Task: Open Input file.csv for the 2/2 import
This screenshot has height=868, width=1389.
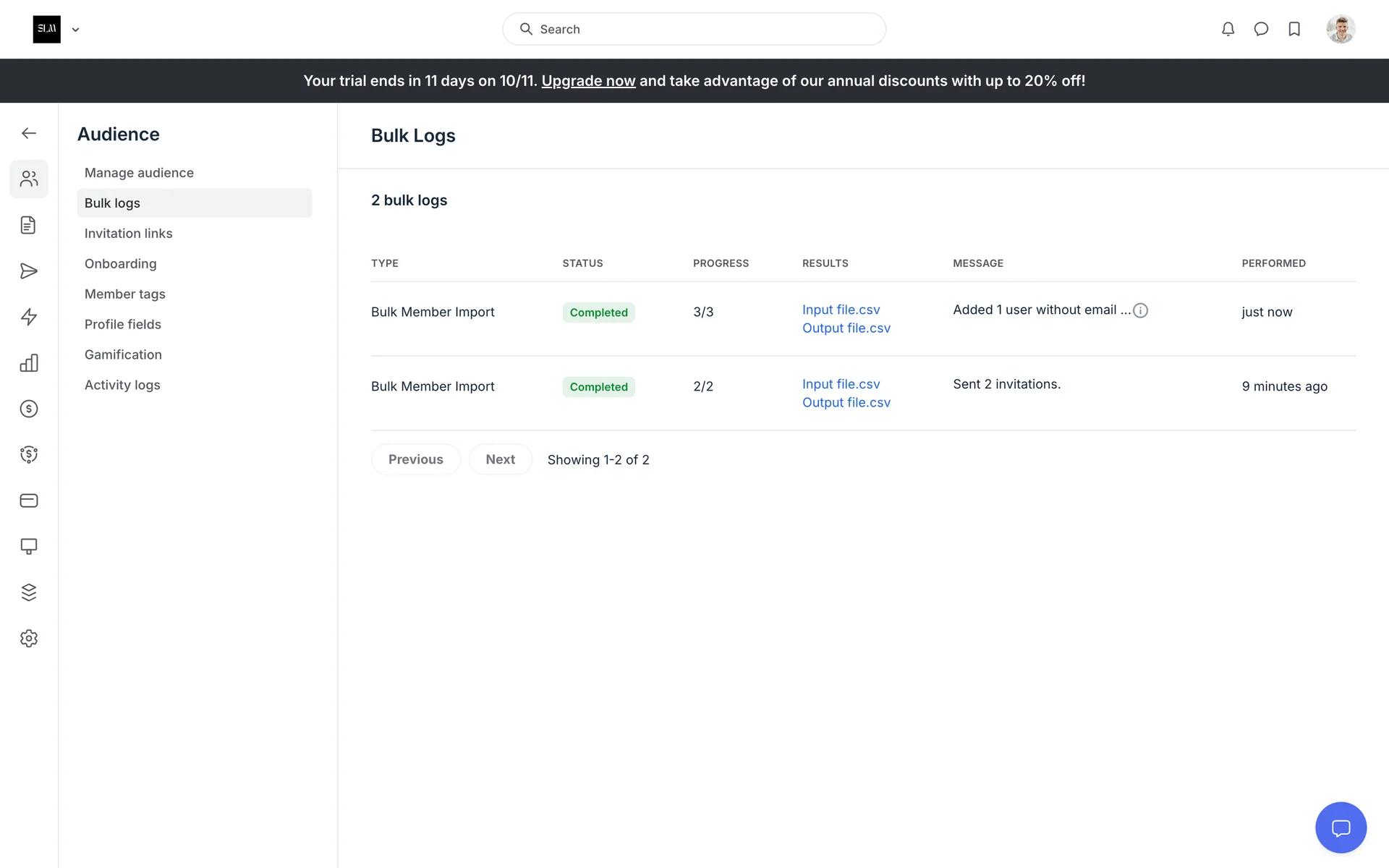Action: 841,384
